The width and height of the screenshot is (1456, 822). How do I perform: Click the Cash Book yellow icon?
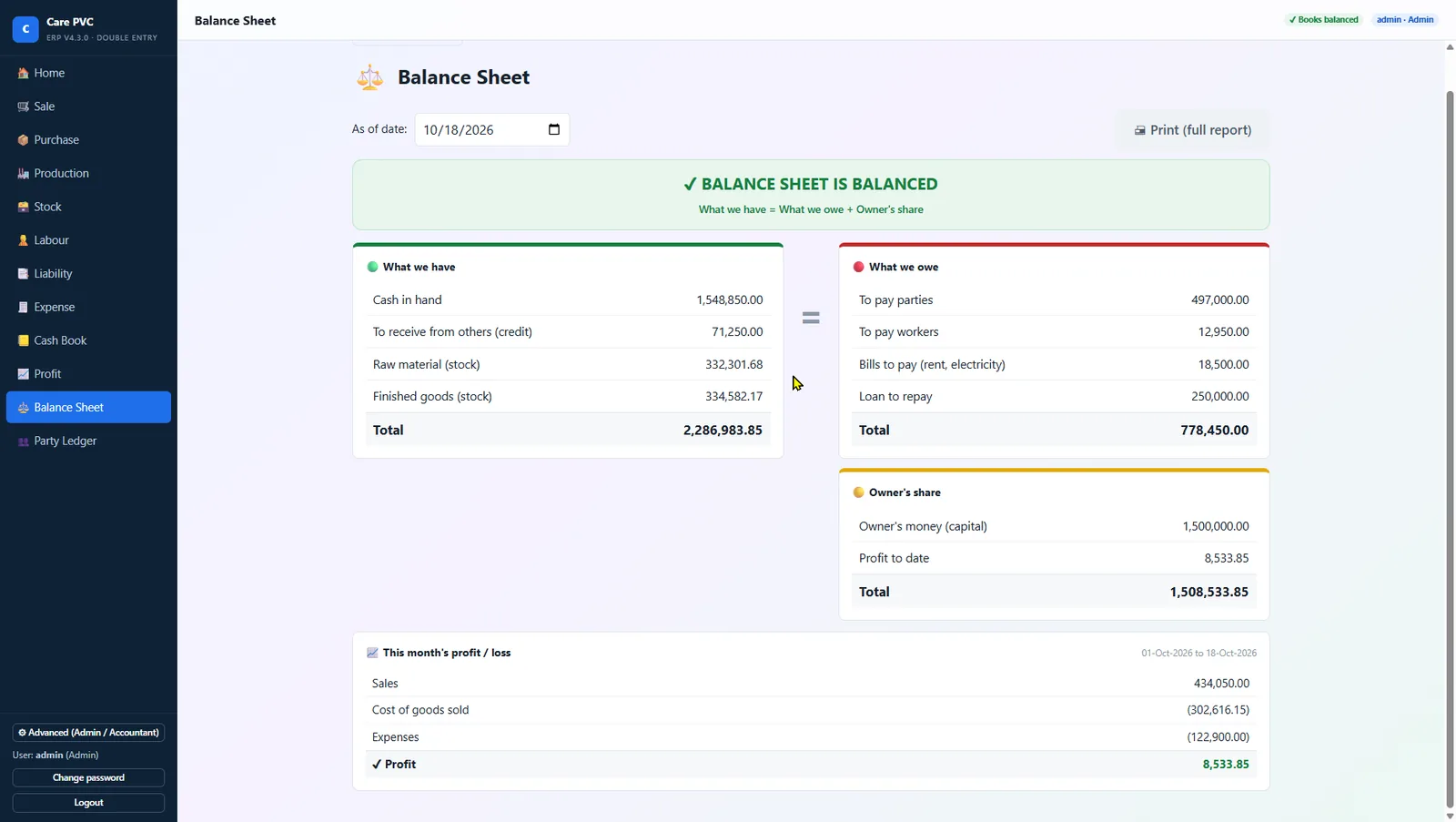tap(24, 340)
